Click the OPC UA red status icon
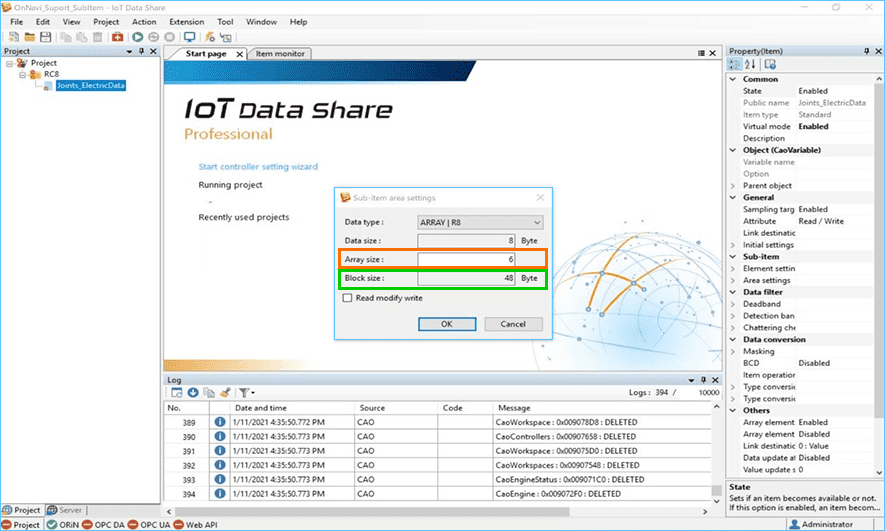Screen dimensions: 885x531 tap(133, 524)
